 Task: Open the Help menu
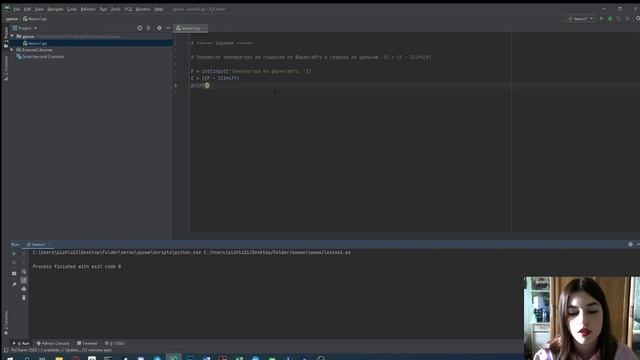(x=159, y=9)
